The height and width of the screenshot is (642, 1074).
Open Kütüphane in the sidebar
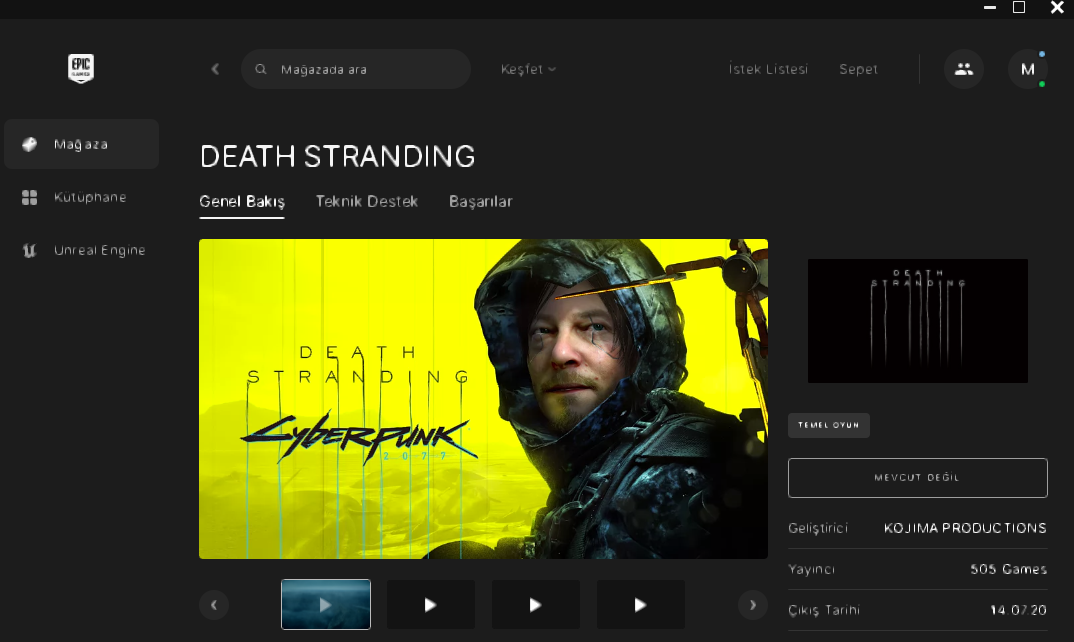pos(82,197)
